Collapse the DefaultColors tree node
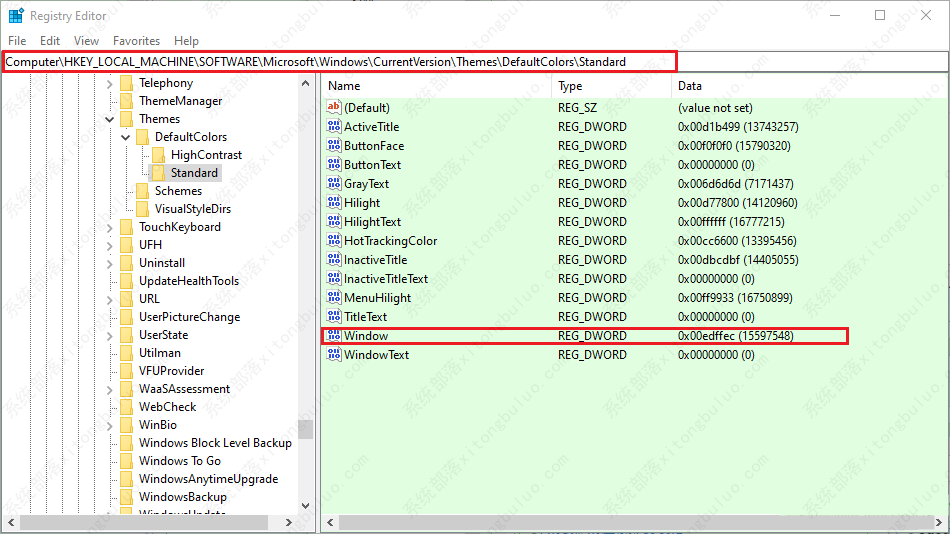Viewport: 950px width, 534px height. [125, 138]
